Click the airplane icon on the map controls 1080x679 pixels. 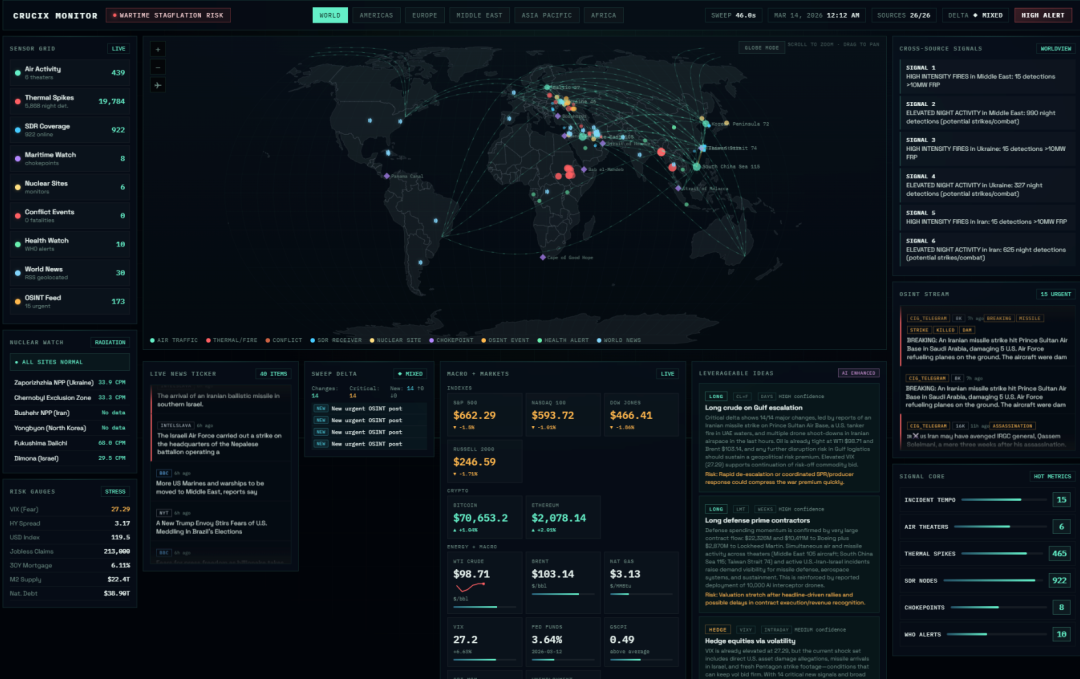(x=158, y=85)
